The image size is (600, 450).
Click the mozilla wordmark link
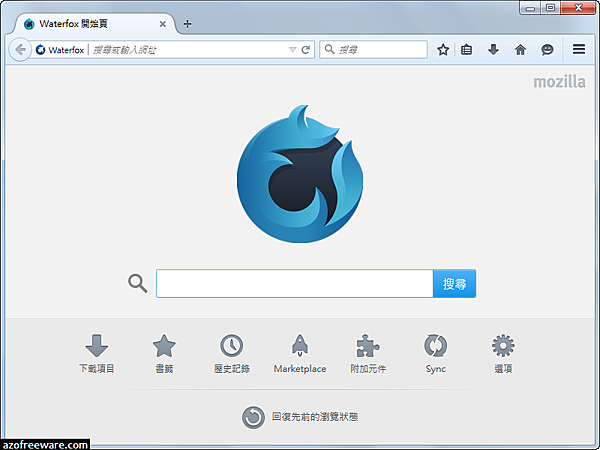559,82
